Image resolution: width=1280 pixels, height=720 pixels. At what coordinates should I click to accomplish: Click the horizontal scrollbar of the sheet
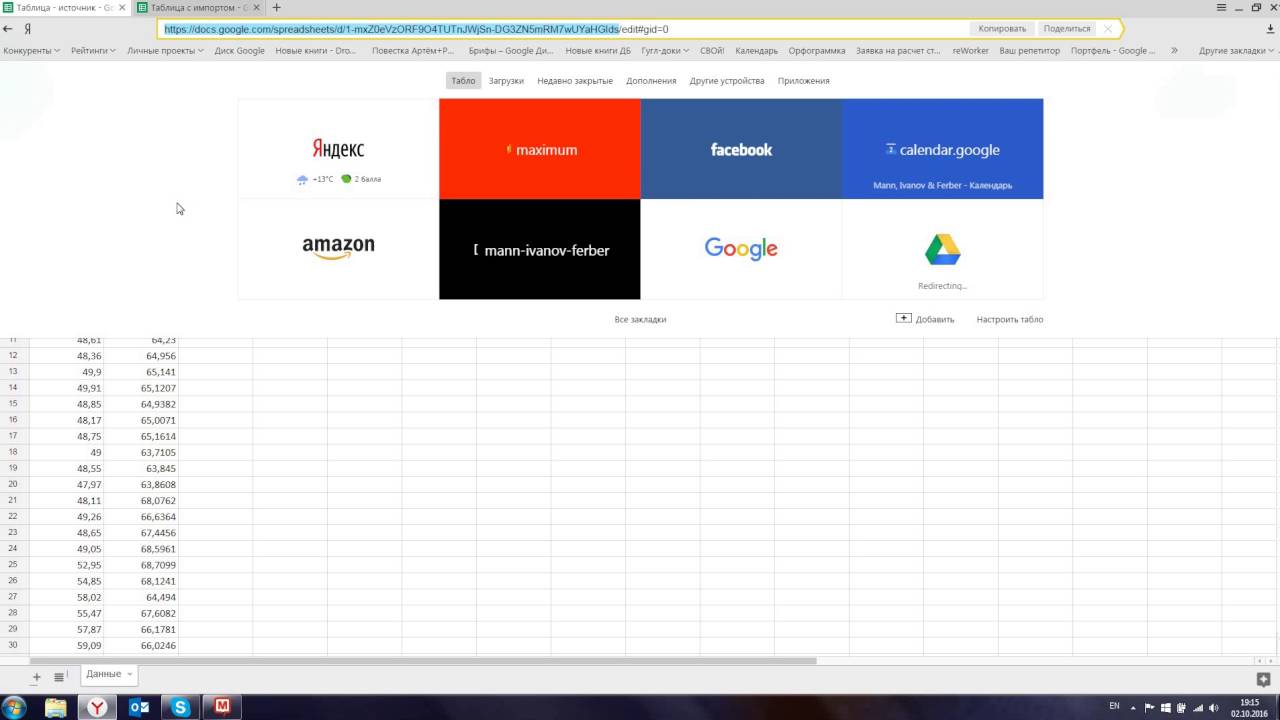coord(423,661)
